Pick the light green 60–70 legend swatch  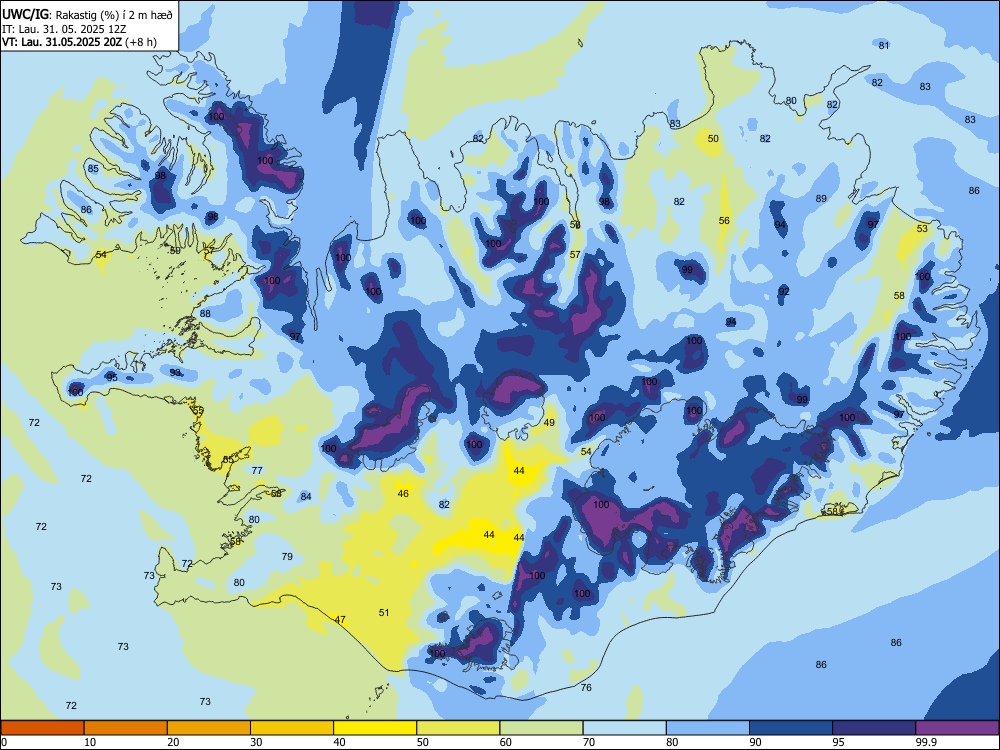(x=541, y=728)
